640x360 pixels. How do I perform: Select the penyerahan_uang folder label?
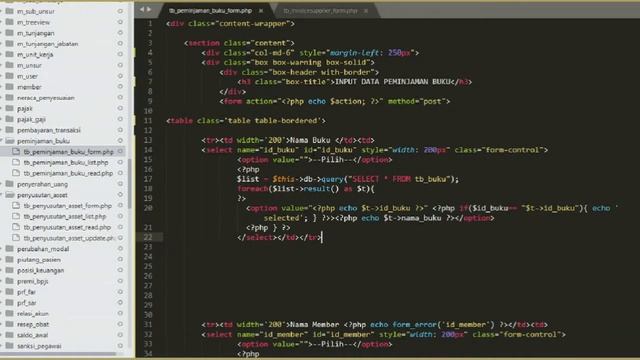click(x=42, y=184)
